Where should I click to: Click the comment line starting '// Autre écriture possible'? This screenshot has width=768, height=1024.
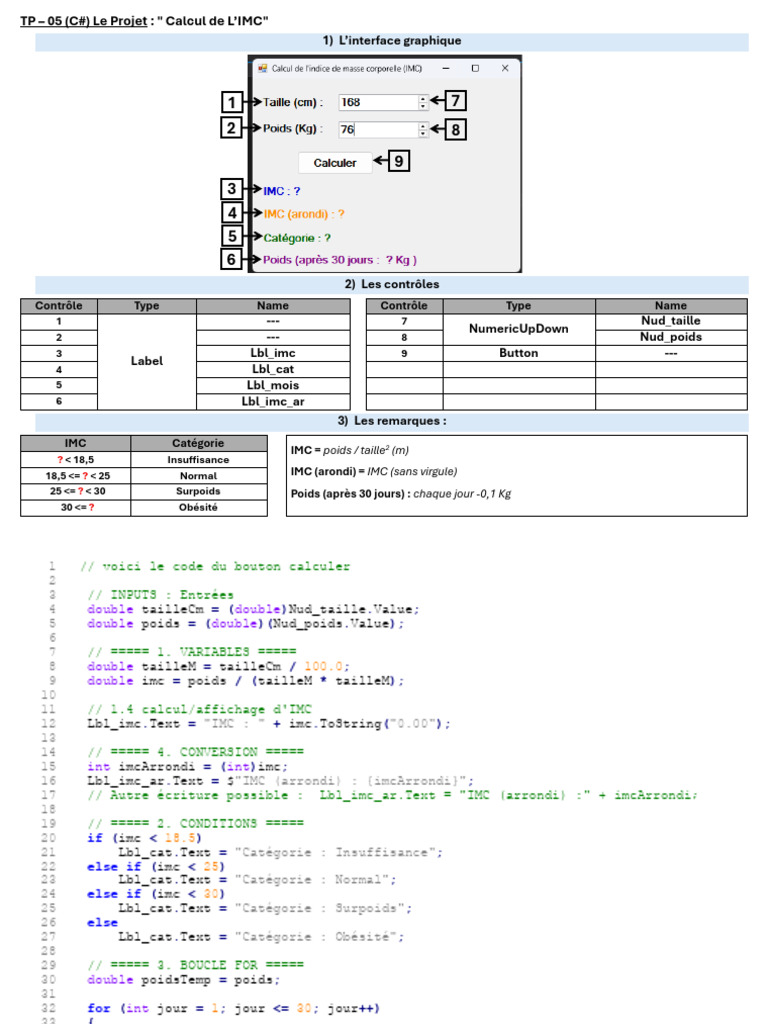pos(392,795)
